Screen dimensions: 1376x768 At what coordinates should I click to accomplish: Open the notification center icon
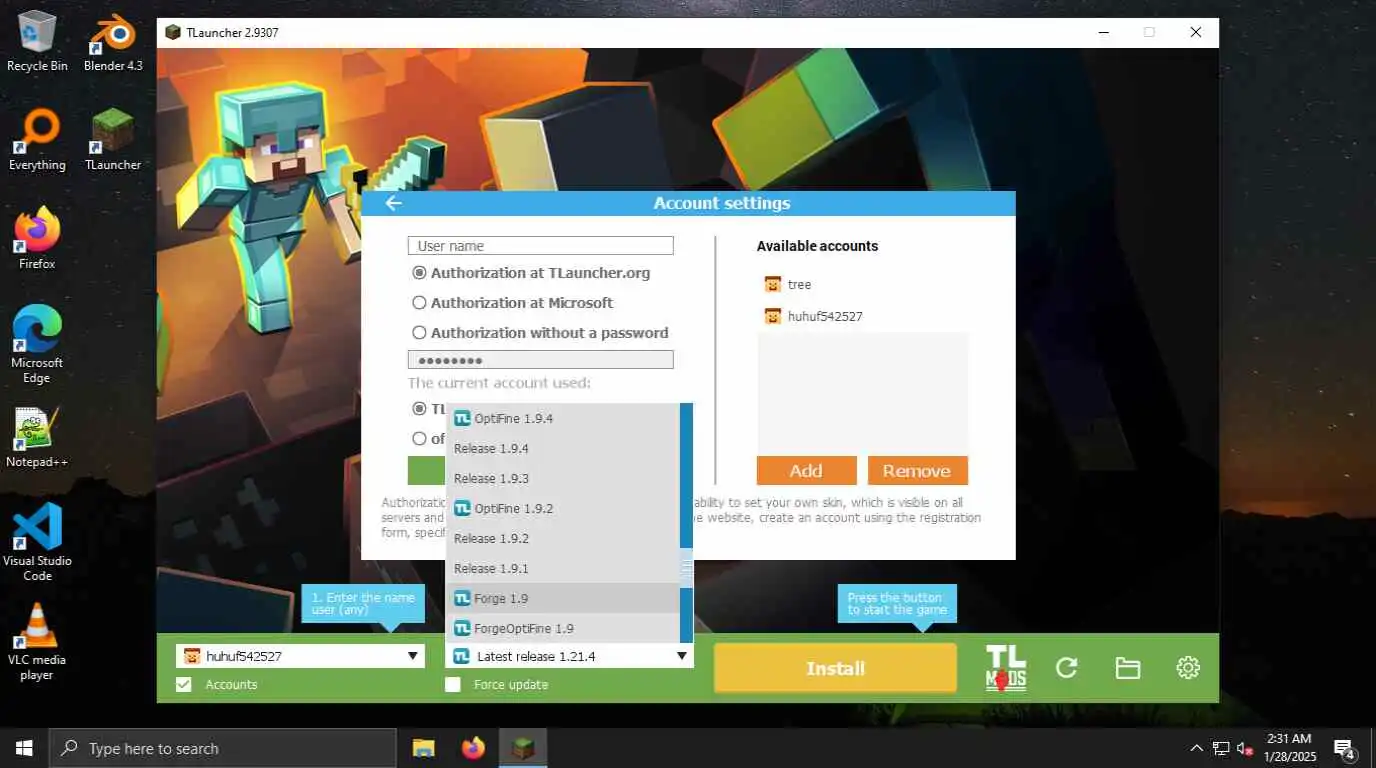[x=1344, y=748]
